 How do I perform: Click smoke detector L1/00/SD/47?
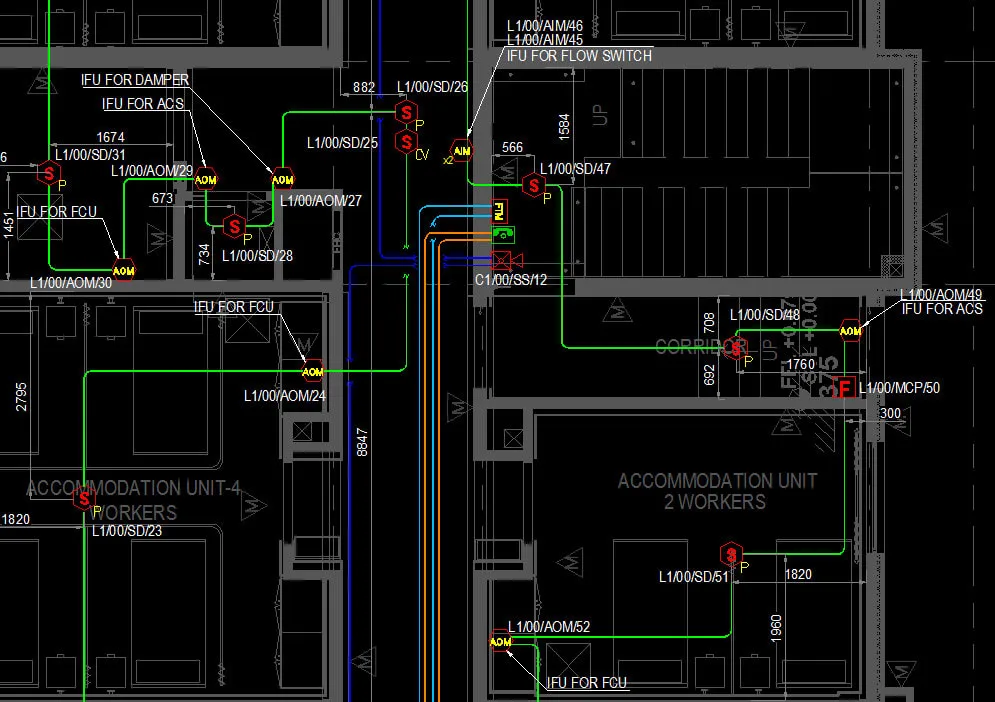coord(534,186)
